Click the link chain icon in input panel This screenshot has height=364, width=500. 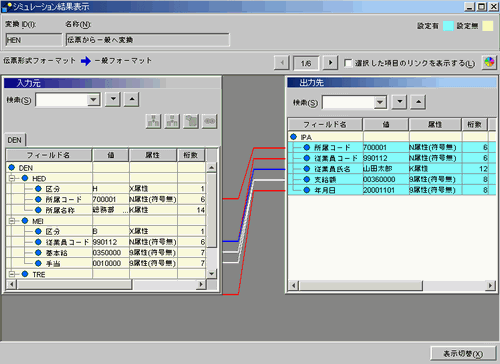(209, 121)
